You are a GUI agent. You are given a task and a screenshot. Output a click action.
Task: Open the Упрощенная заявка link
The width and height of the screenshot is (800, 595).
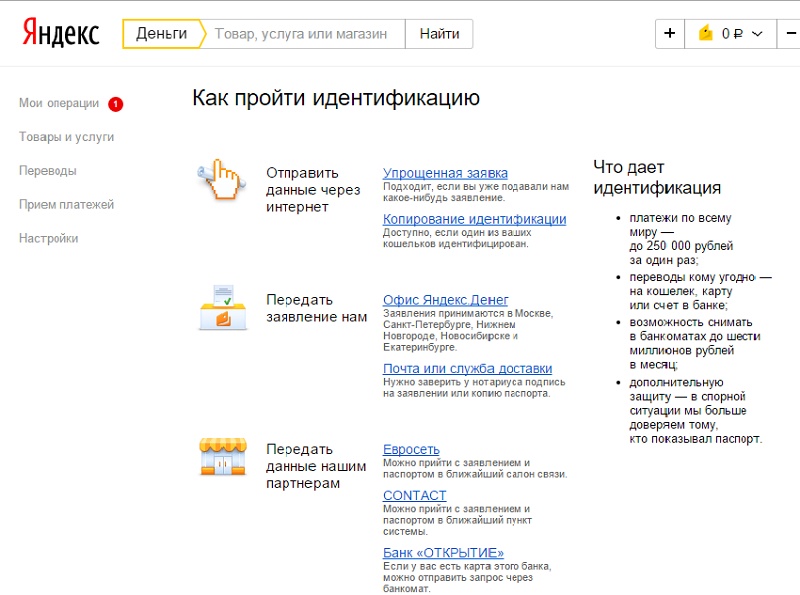445,173
